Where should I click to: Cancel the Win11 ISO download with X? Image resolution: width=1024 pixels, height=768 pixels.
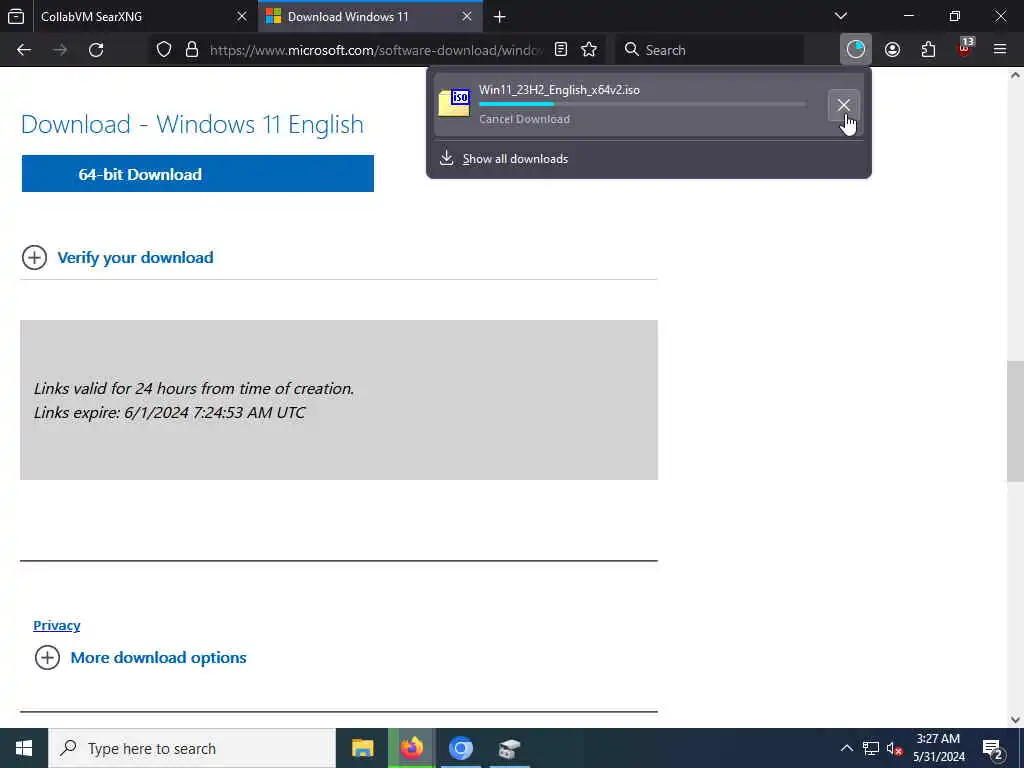[844, 105]
